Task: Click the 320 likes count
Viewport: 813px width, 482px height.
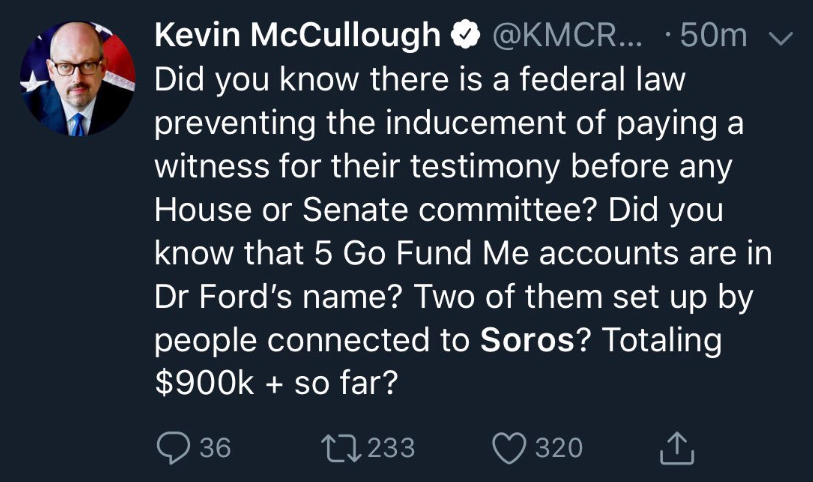Action: coord(559,447)
